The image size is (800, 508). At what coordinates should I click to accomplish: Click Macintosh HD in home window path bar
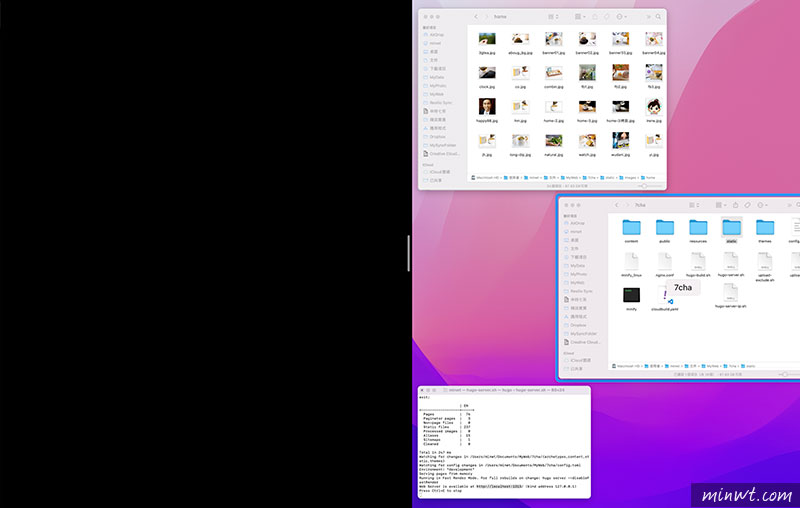point(485,177)
